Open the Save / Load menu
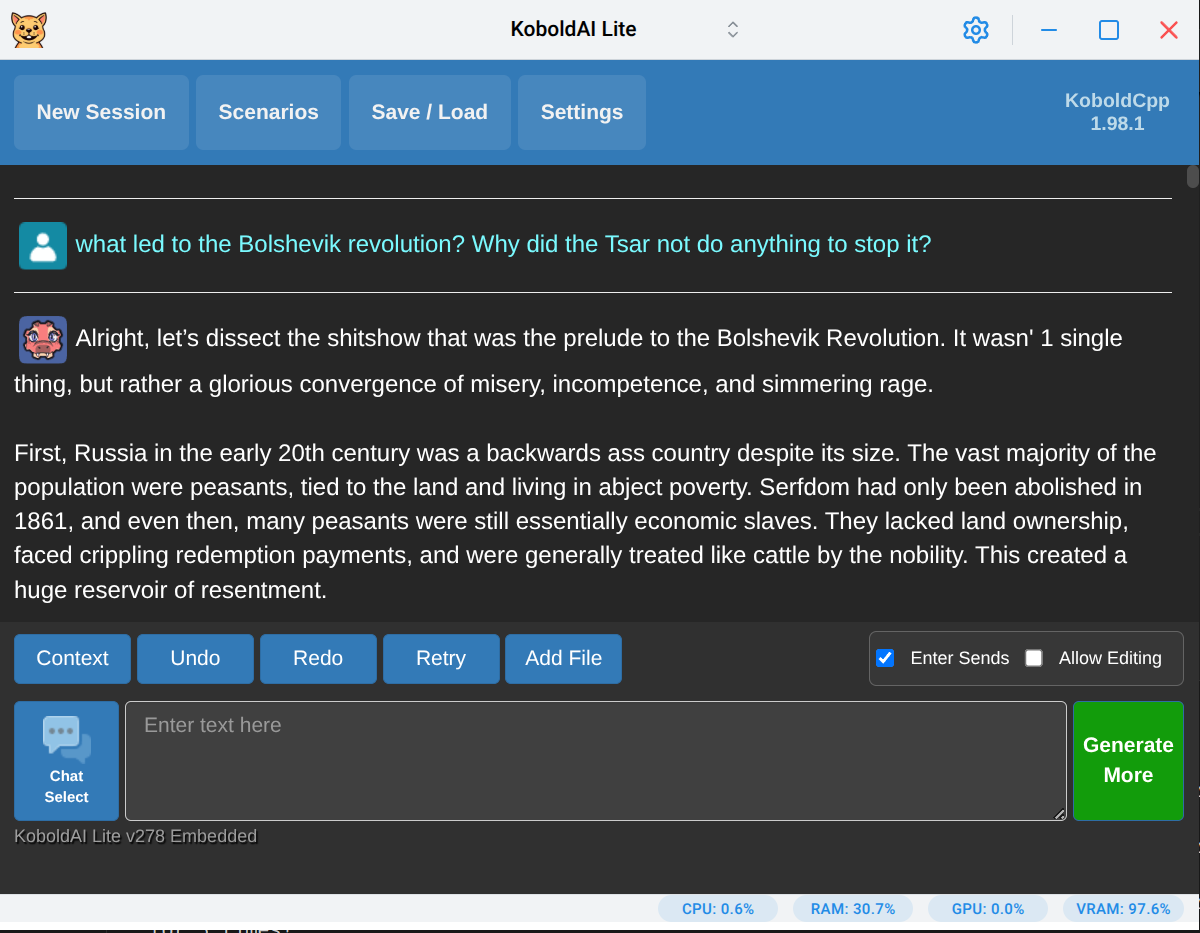Image resolution: width=1200 pixels, height=933 pixels. pos(429,112)
